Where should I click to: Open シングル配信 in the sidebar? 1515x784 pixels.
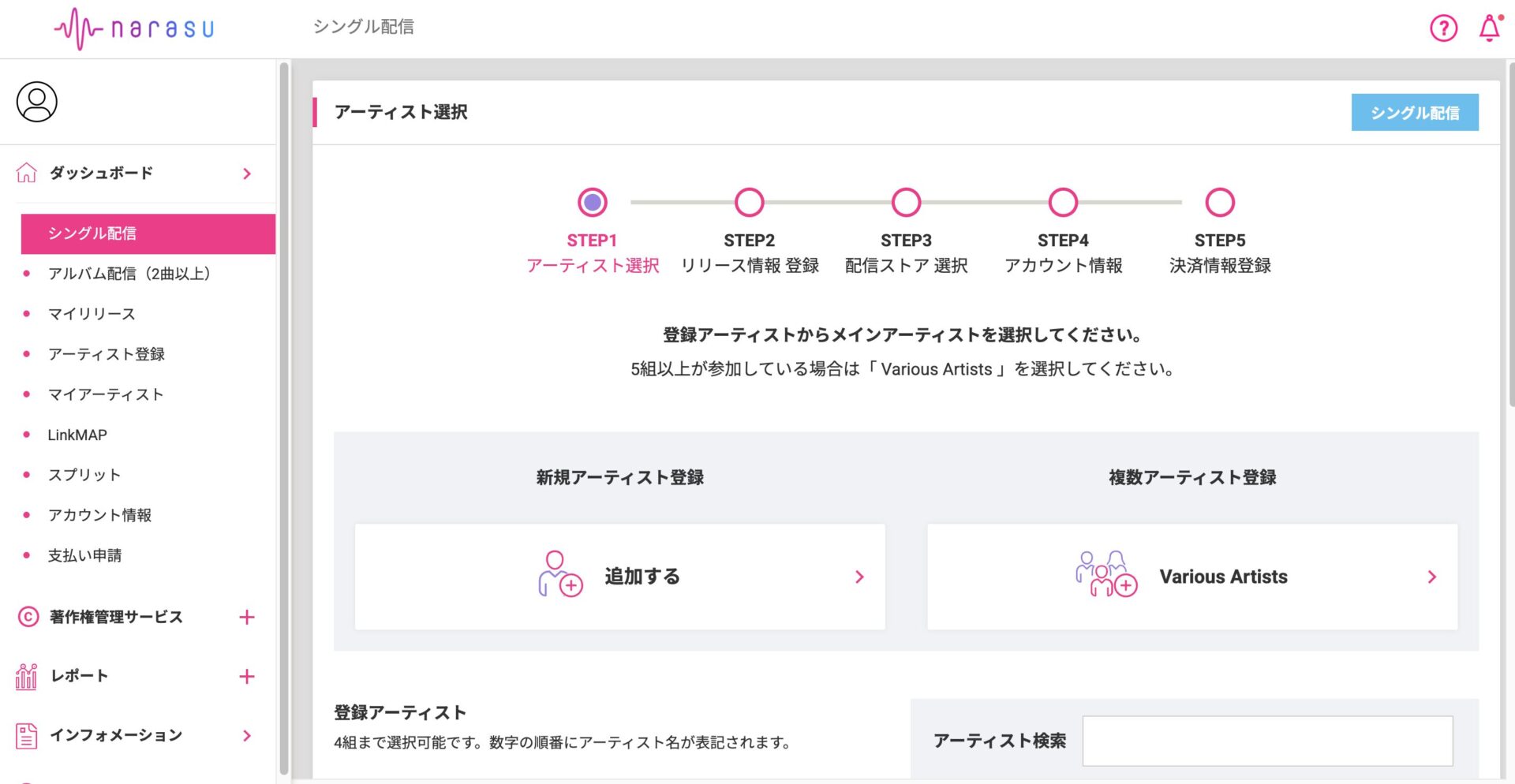point(148,233)
